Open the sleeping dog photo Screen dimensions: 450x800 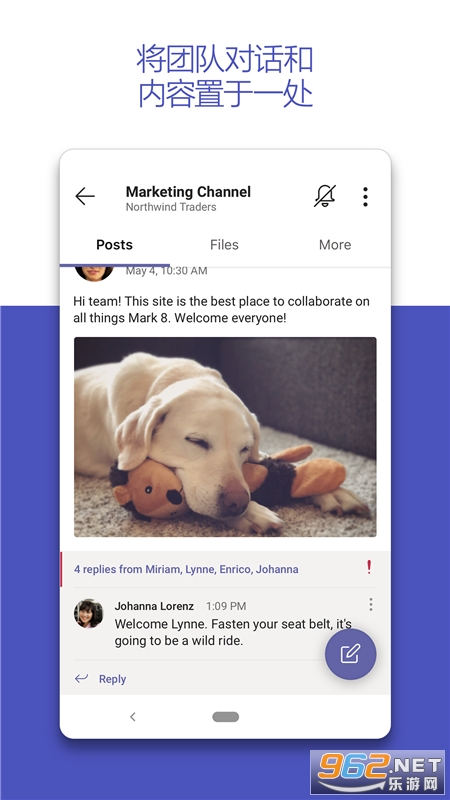point(225,437)
